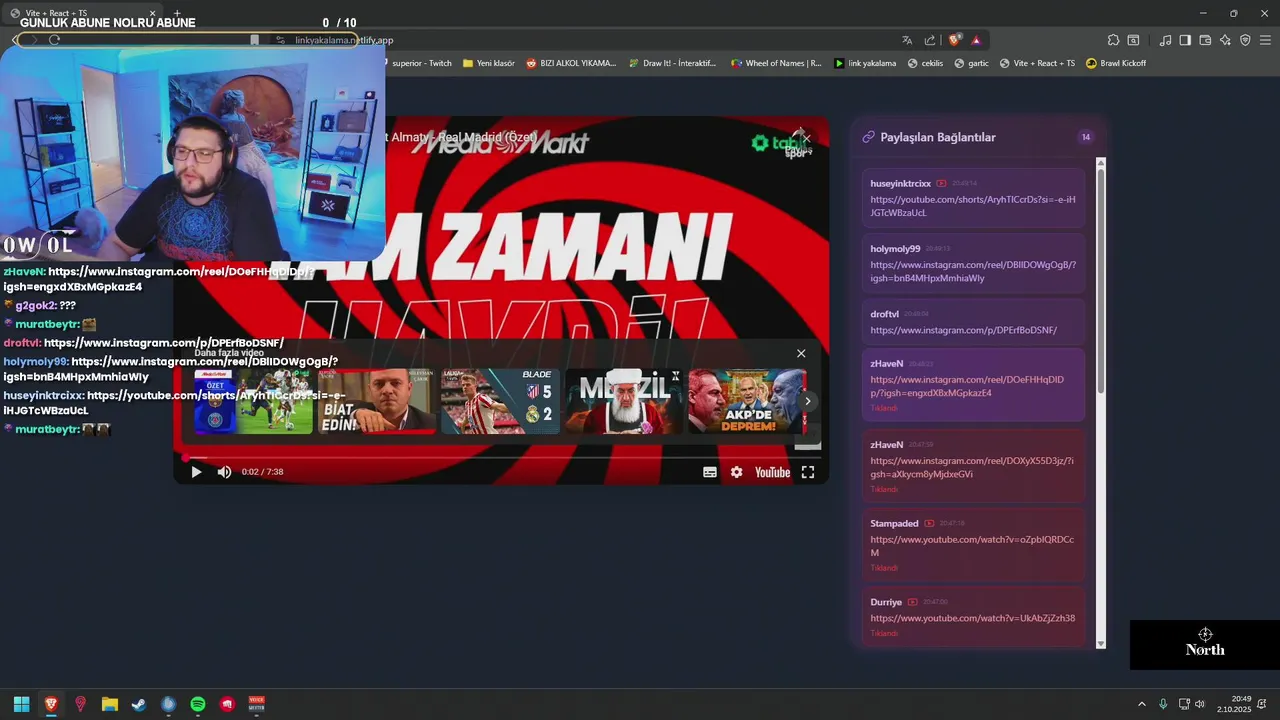
Task: Open the browser hamburger main menu
Action: pos(1265,40)
